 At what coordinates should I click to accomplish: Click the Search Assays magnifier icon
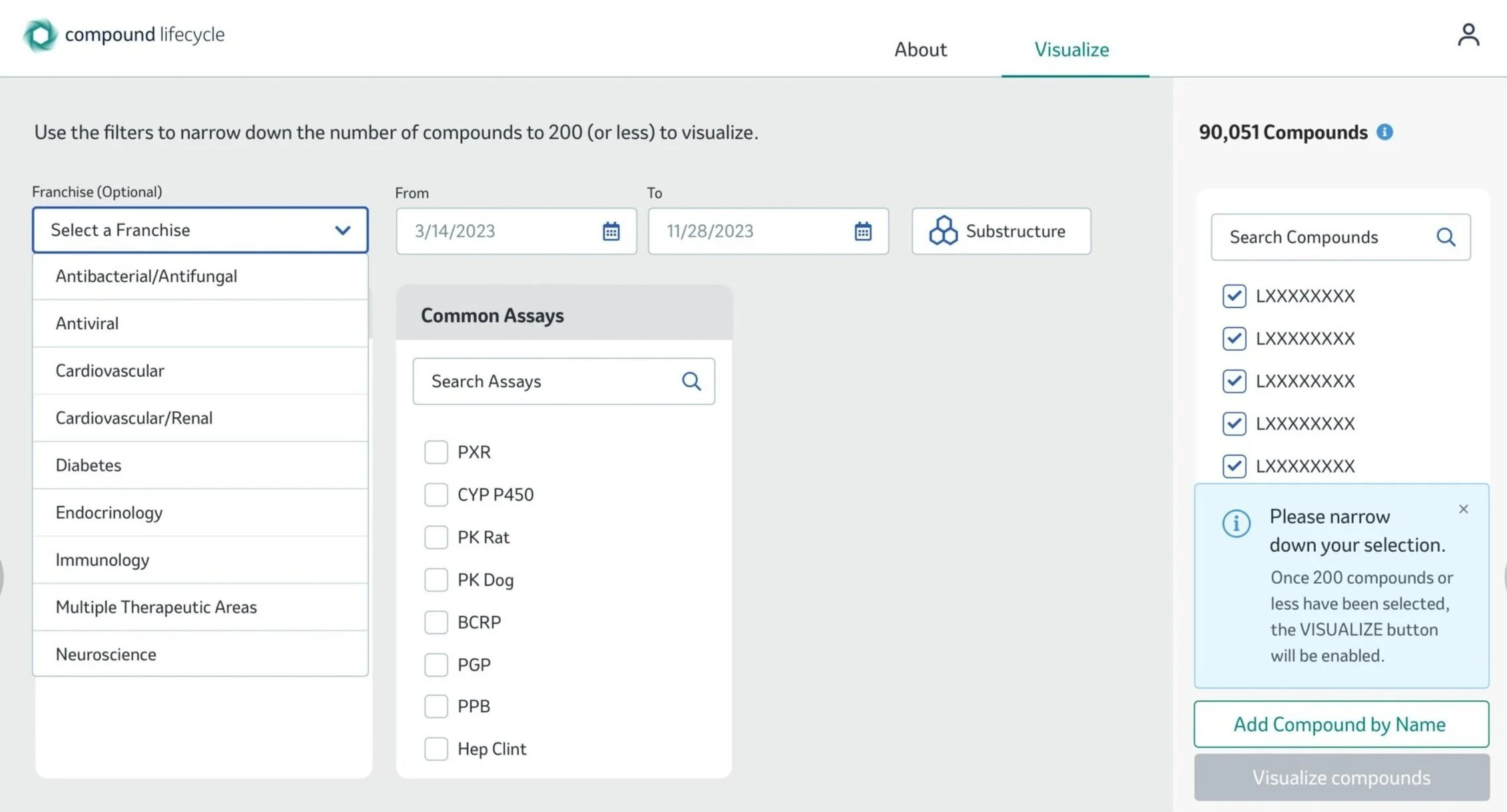coord(691,381)
